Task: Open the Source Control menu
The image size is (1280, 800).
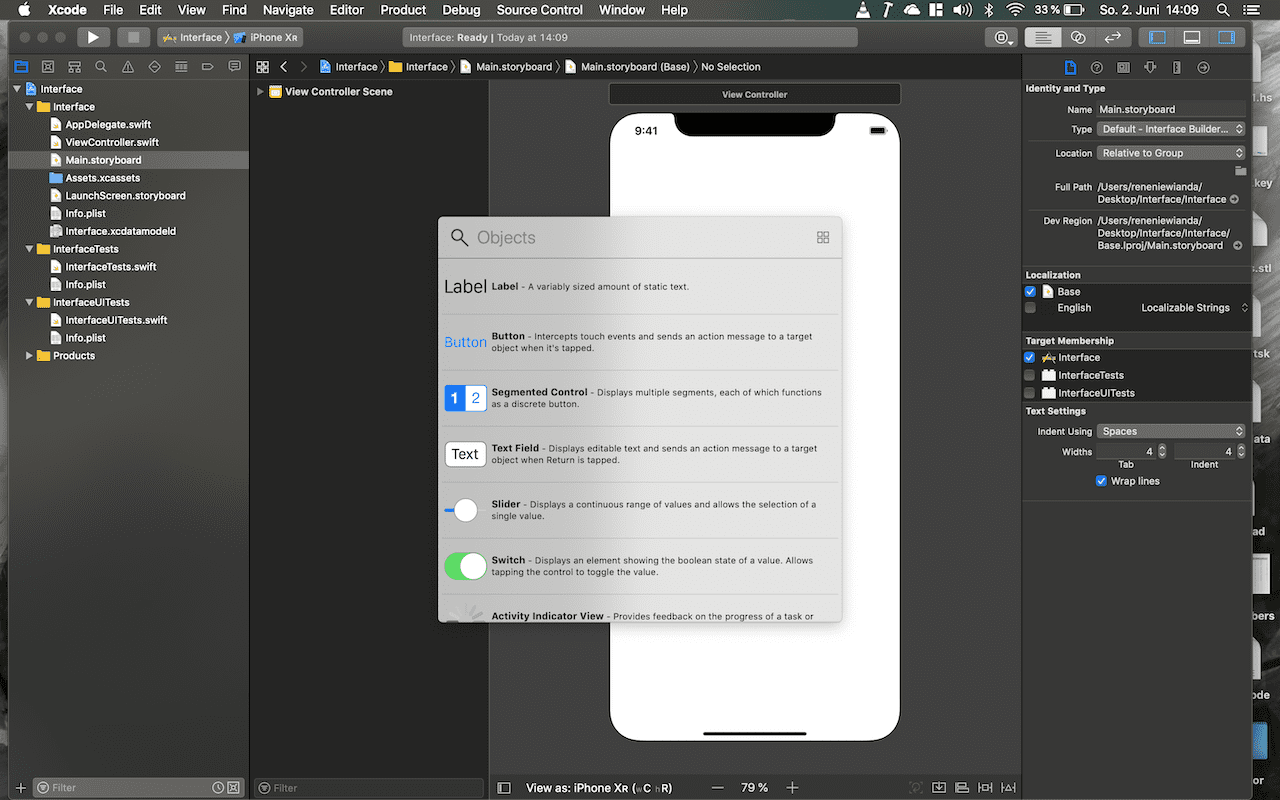Action: 539,10
